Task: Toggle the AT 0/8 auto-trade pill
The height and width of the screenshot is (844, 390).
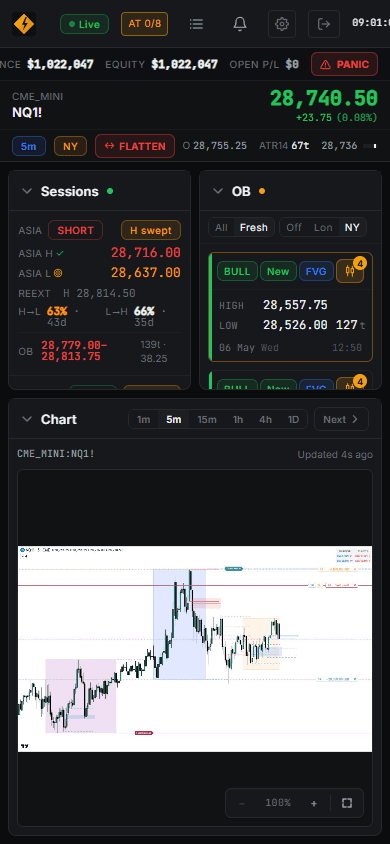Action: [x=144, y=24]
